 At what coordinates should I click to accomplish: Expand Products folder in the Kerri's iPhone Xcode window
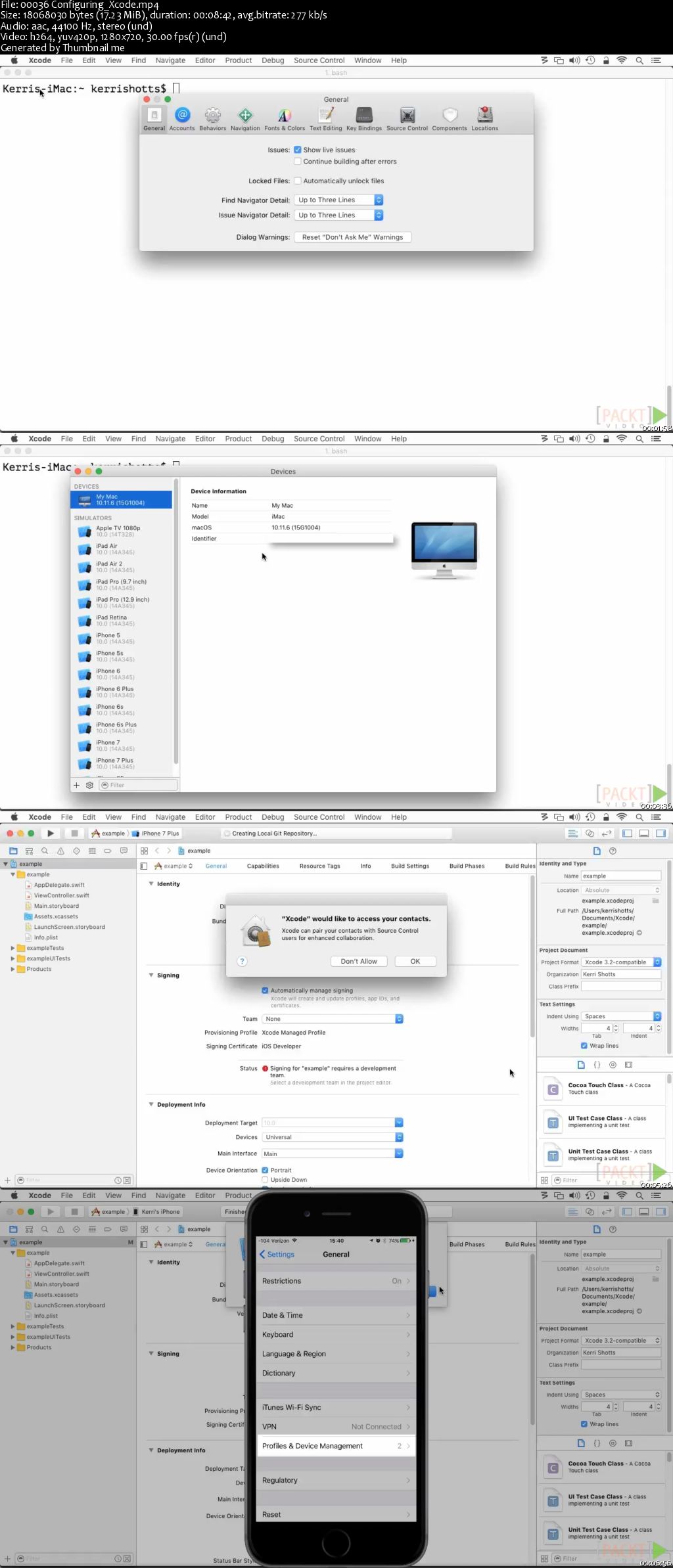click(12, 1347)
